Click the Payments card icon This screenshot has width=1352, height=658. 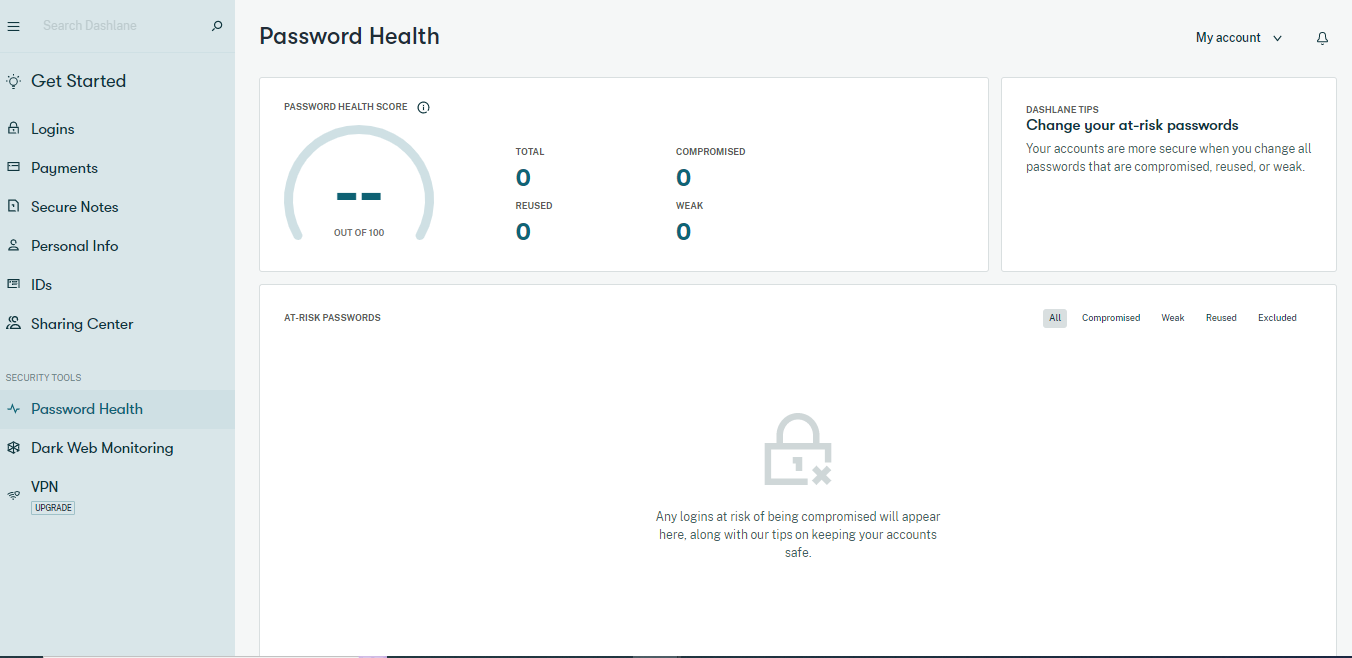click(13, 167)
